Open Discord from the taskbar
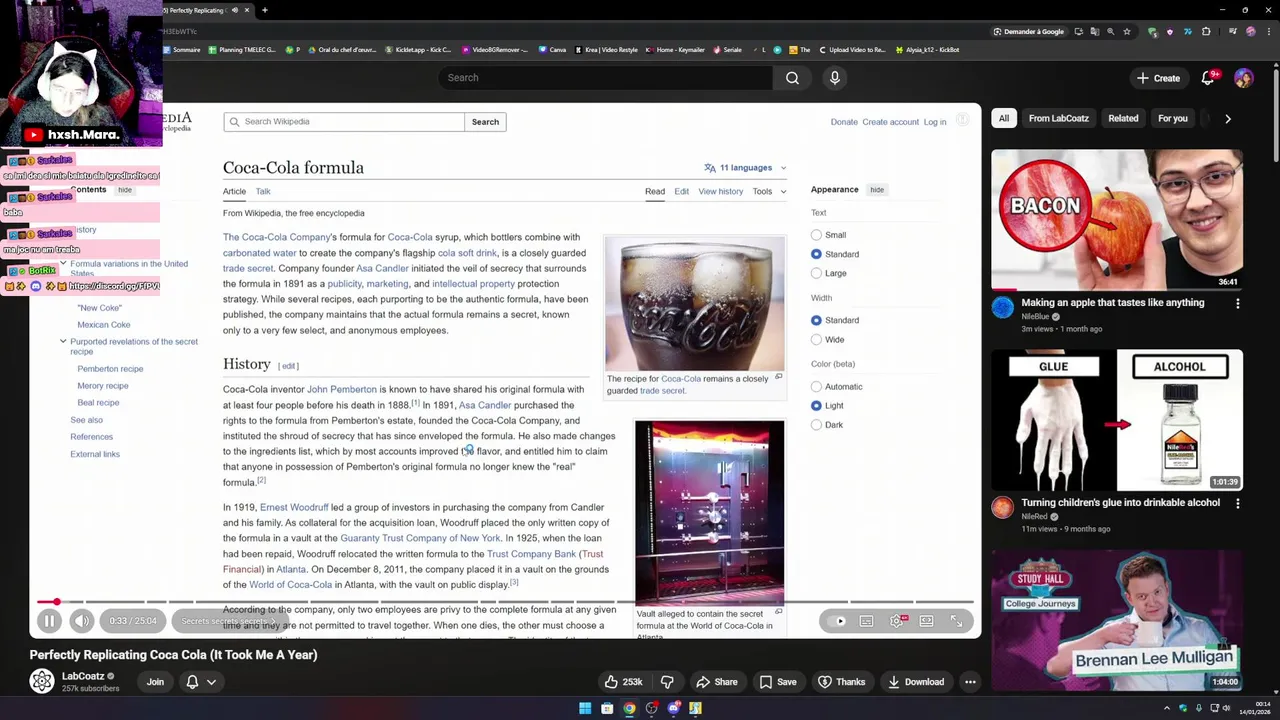 pyautogui.click(x=673, y=709)
